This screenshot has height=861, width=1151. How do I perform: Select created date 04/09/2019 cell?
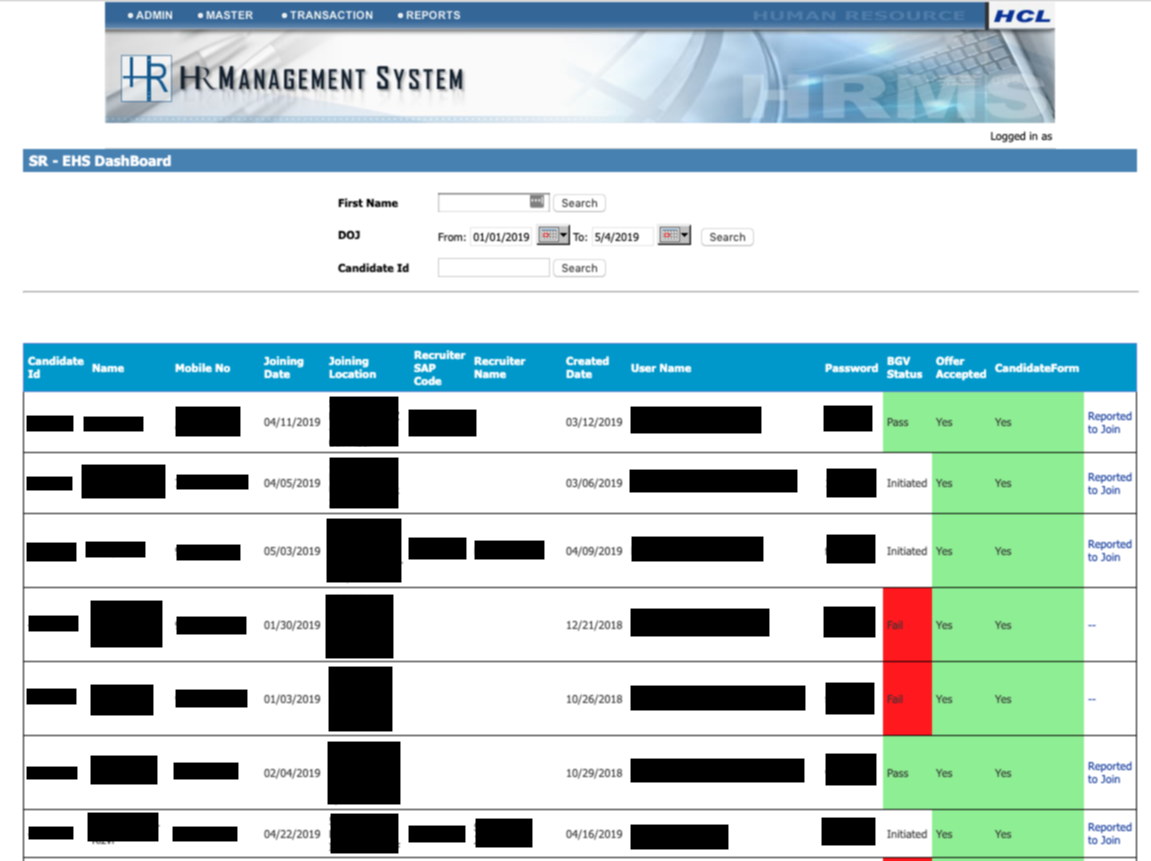point(594,551)
